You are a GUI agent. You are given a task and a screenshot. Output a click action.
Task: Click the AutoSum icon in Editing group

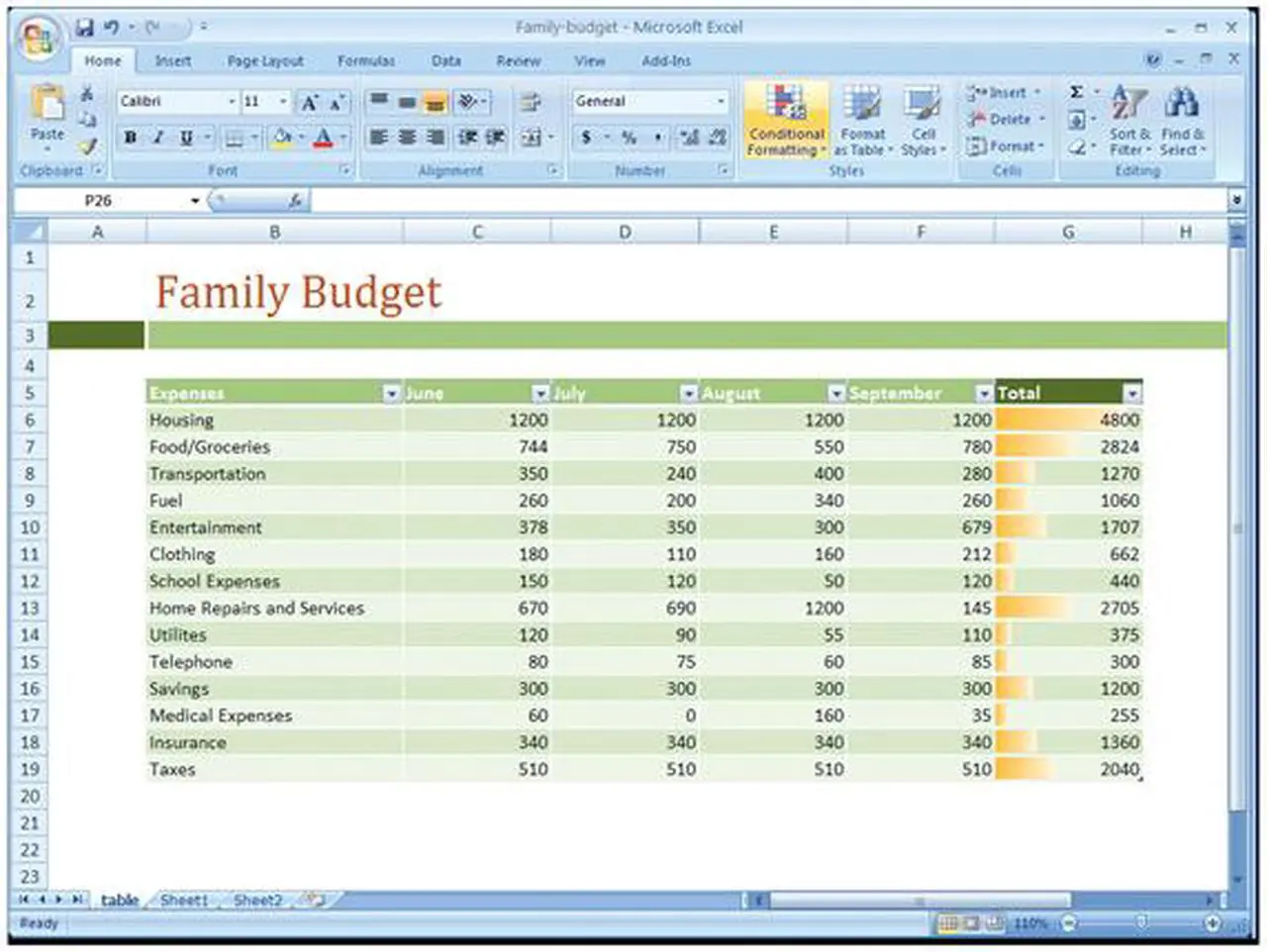tap(1074, 91)
